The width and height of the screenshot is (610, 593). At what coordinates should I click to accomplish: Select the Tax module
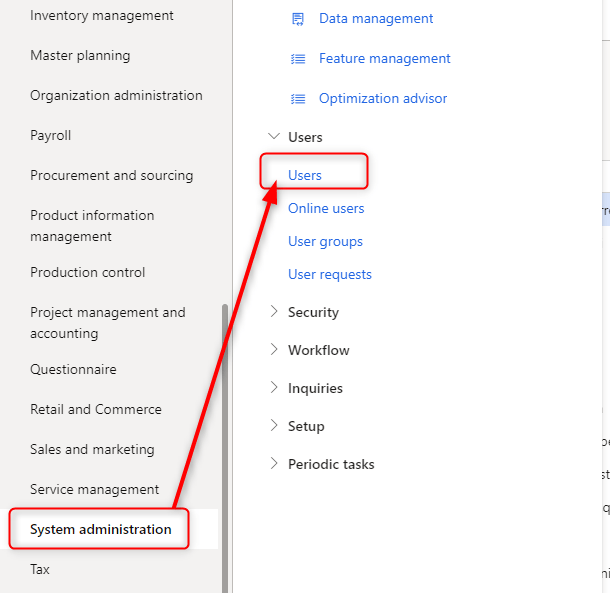[x=40, y=569]
